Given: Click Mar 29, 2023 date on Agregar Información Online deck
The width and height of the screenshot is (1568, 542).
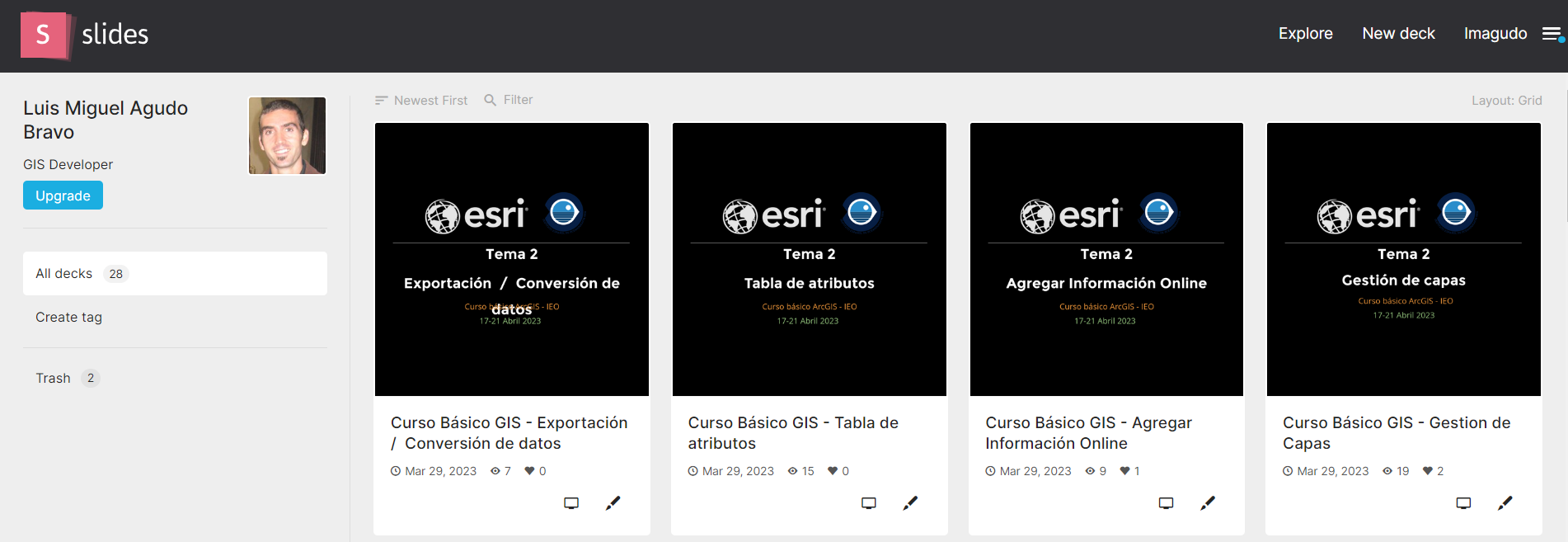Looking at the screenshot, I should 1035,471.
